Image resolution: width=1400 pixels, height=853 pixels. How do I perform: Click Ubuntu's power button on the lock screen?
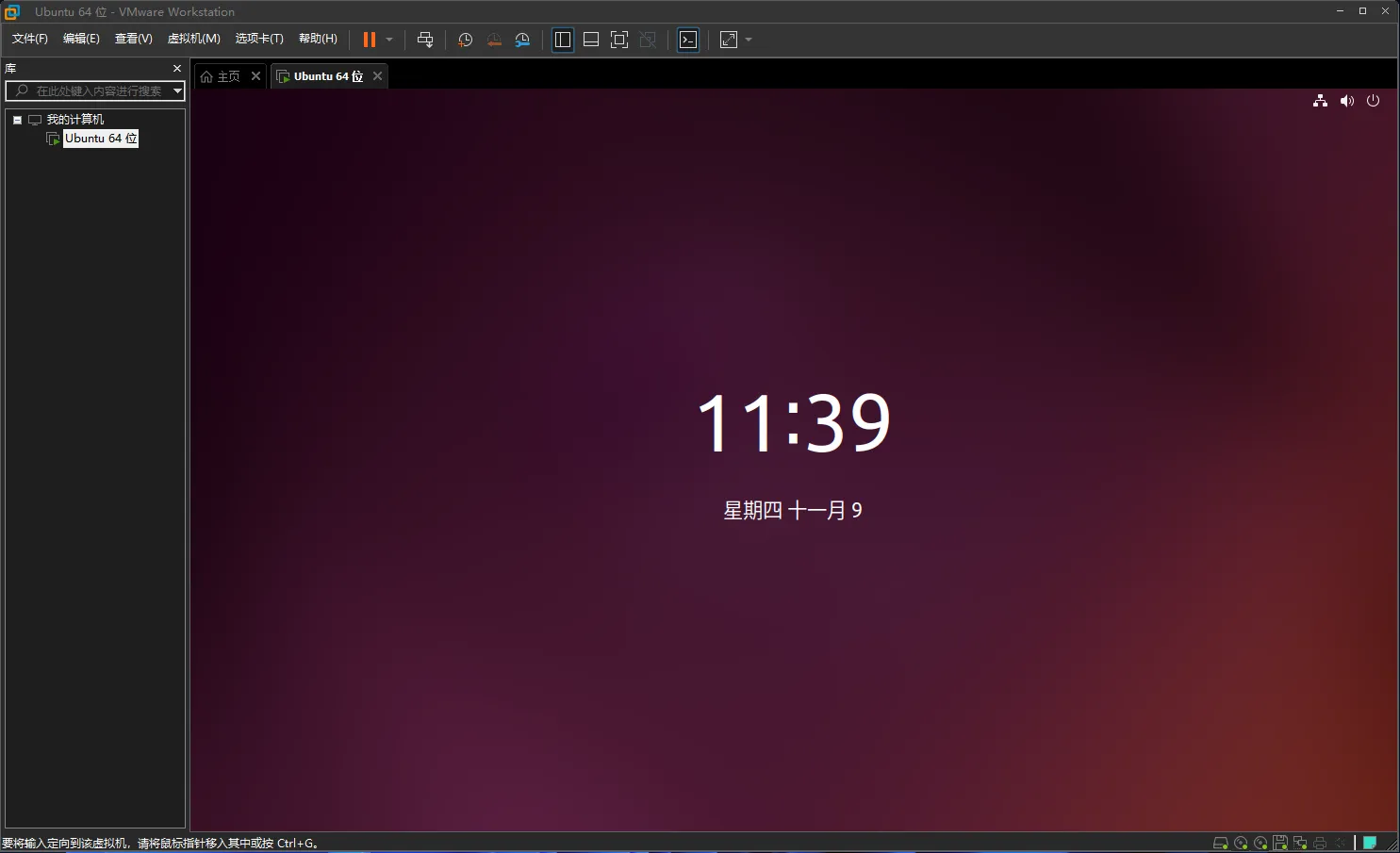pyautogui.click(x=1373, y=101)
